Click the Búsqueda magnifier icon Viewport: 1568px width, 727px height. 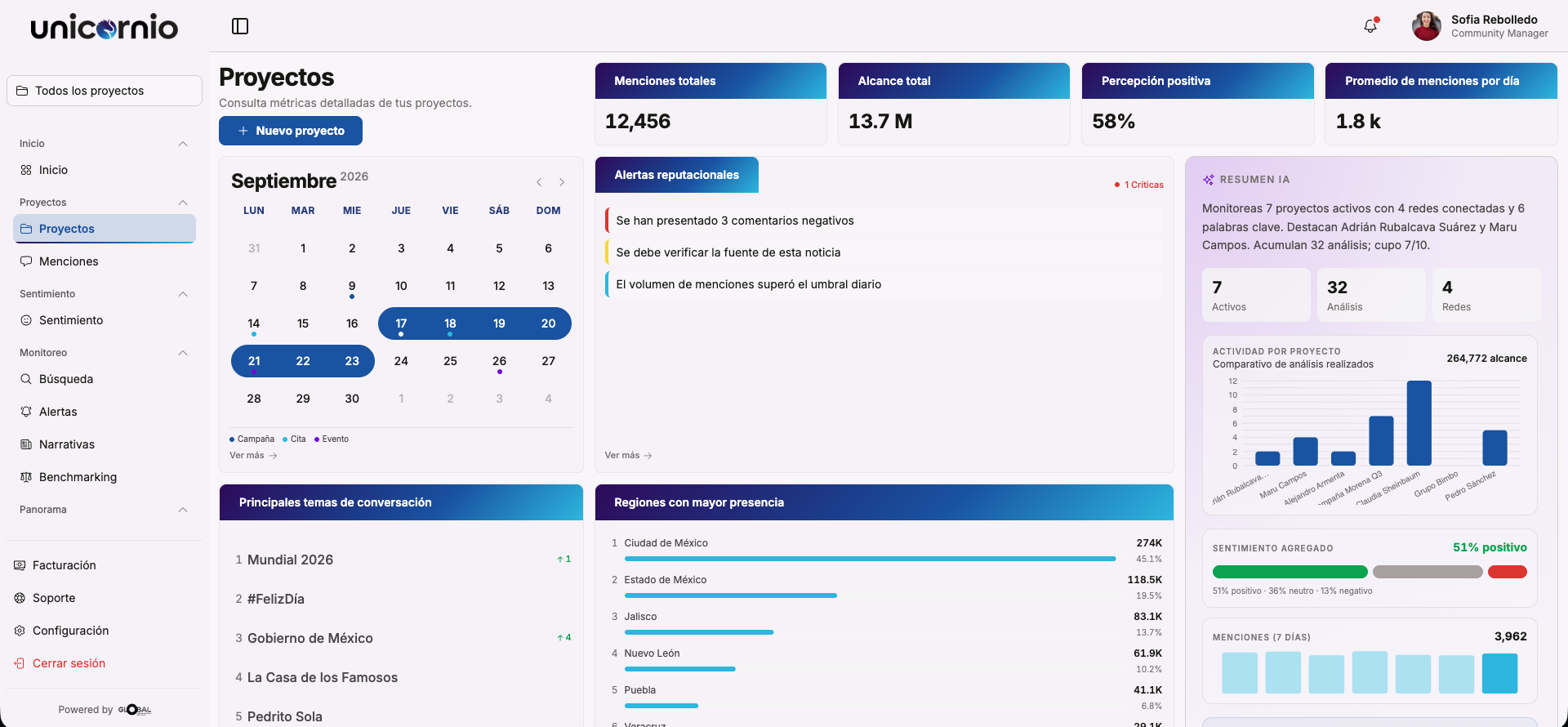click(x=26, y=379)
